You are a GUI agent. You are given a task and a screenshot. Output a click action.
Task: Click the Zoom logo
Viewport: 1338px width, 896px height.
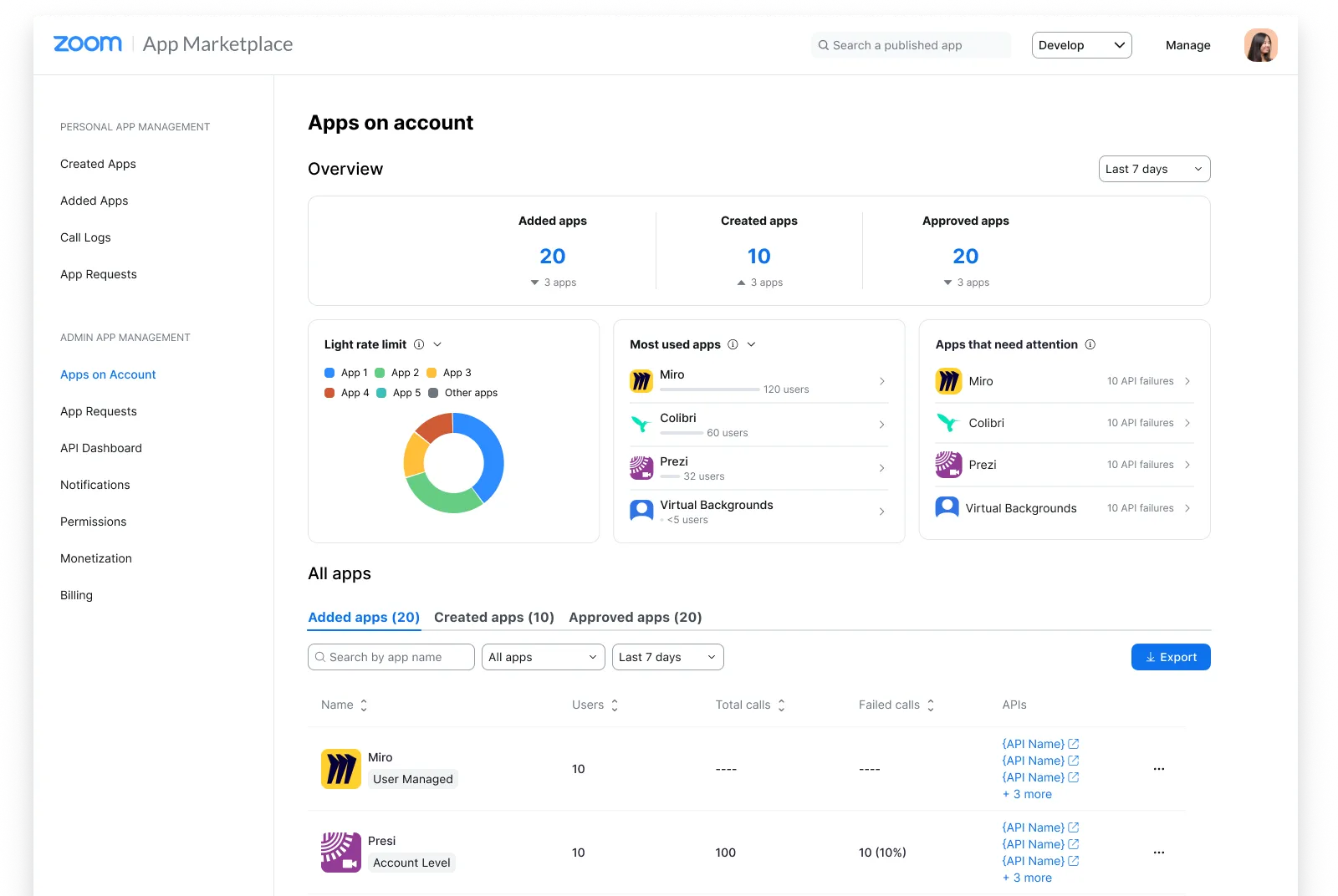88,43
